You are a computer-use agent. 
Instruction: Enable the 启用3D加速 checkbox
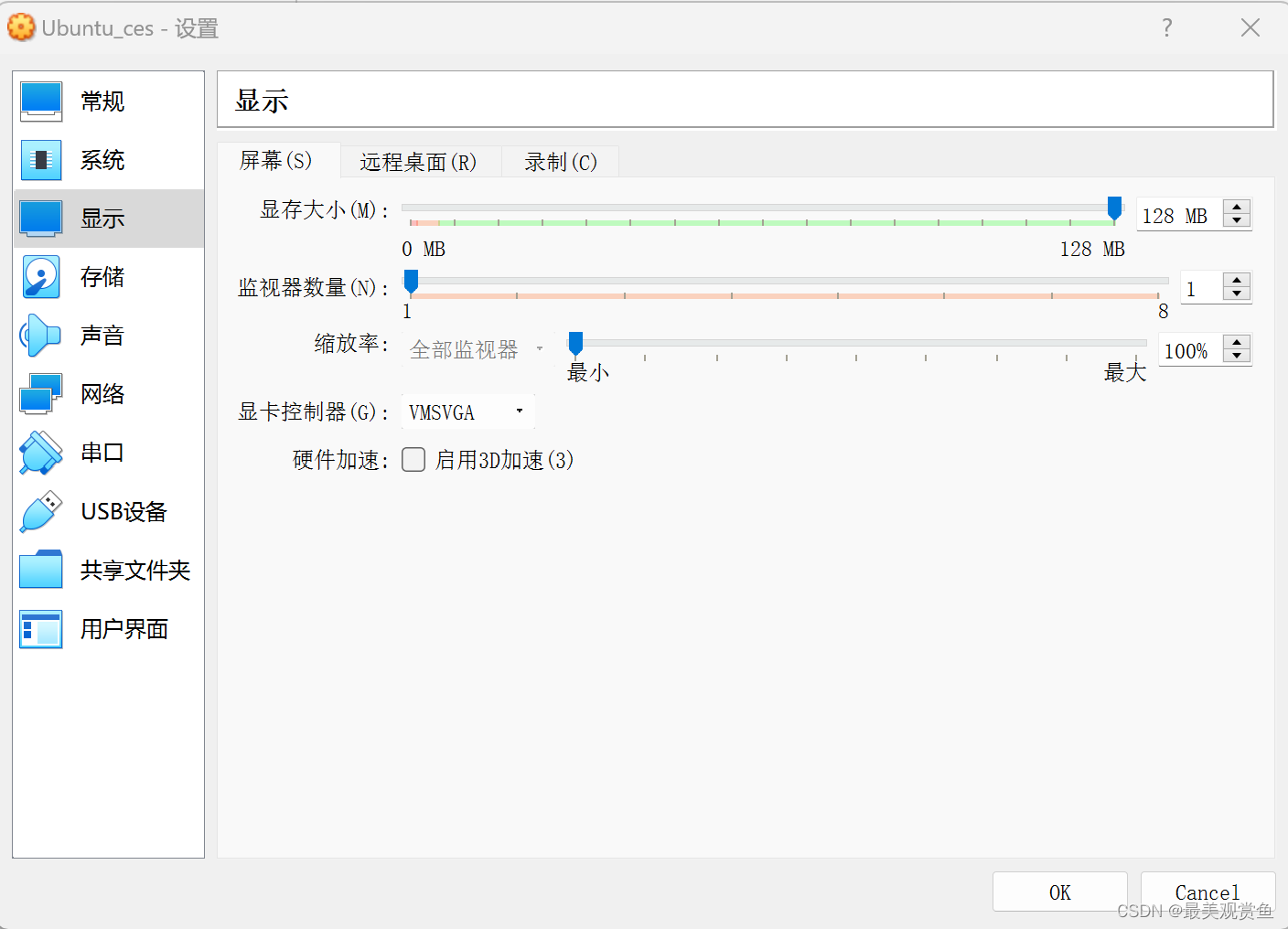(x=413, y=459)
